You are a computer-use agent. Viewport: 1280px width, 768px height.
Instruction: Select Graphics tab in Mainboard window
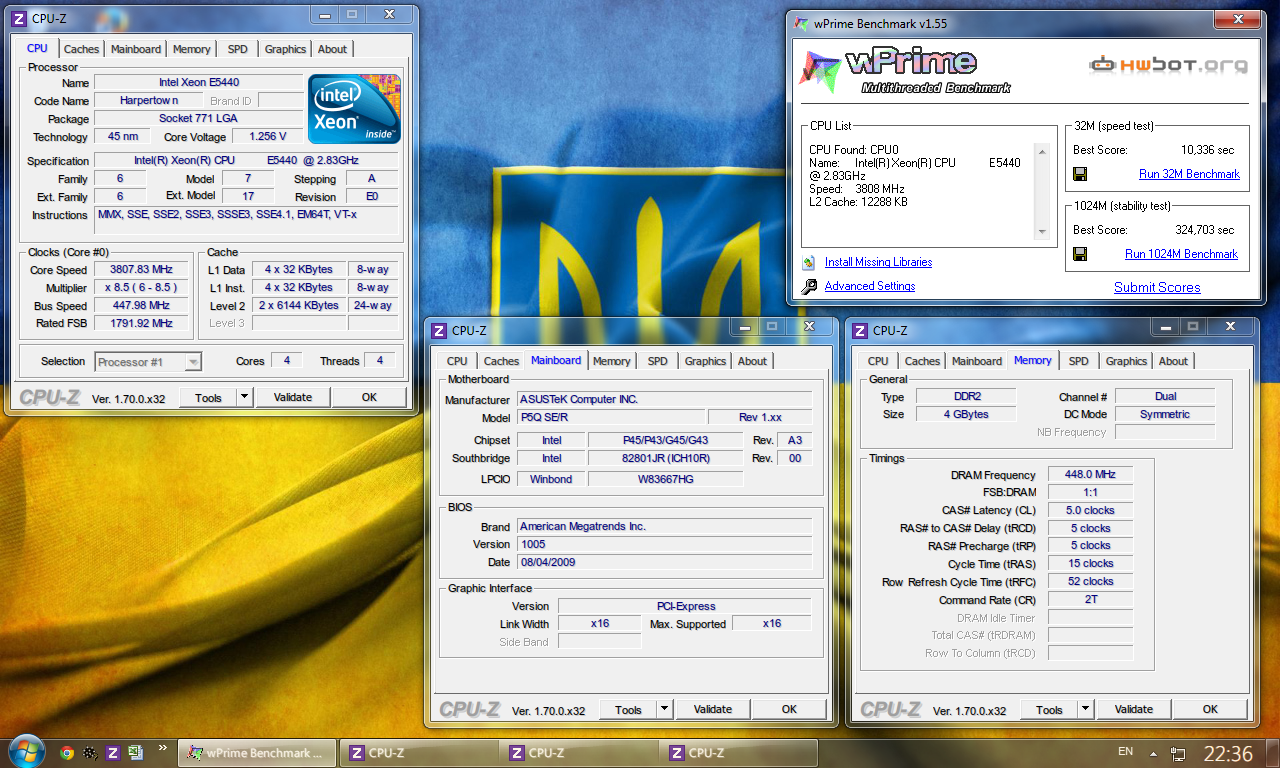pos(705,361)
